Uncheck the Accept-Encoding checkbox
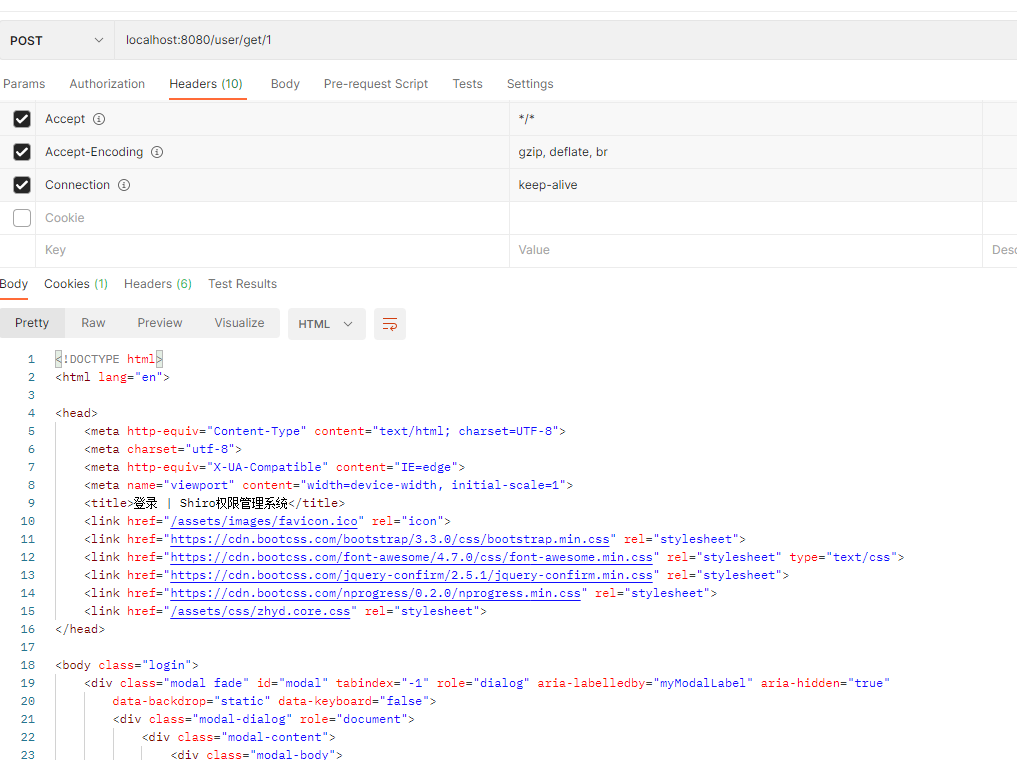 (x=21, y=152)
